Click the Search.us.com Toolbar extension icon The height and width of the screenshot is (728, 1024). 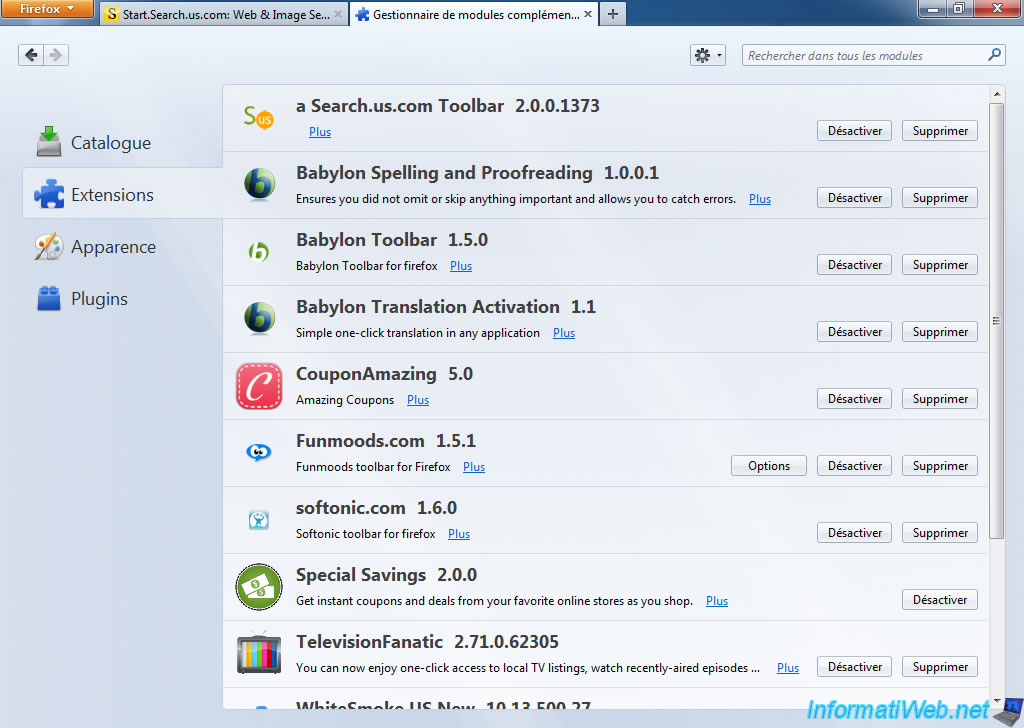tap(259, 118)
